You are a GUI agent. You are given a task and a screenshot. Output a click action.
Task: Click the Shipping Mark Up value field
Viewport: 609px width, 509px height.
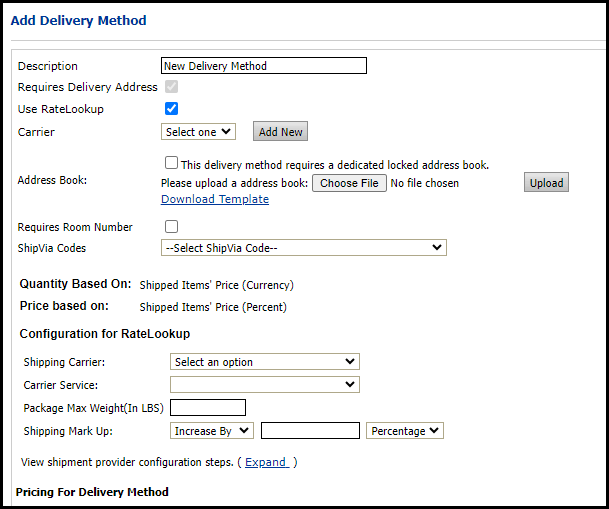[310, 431]
